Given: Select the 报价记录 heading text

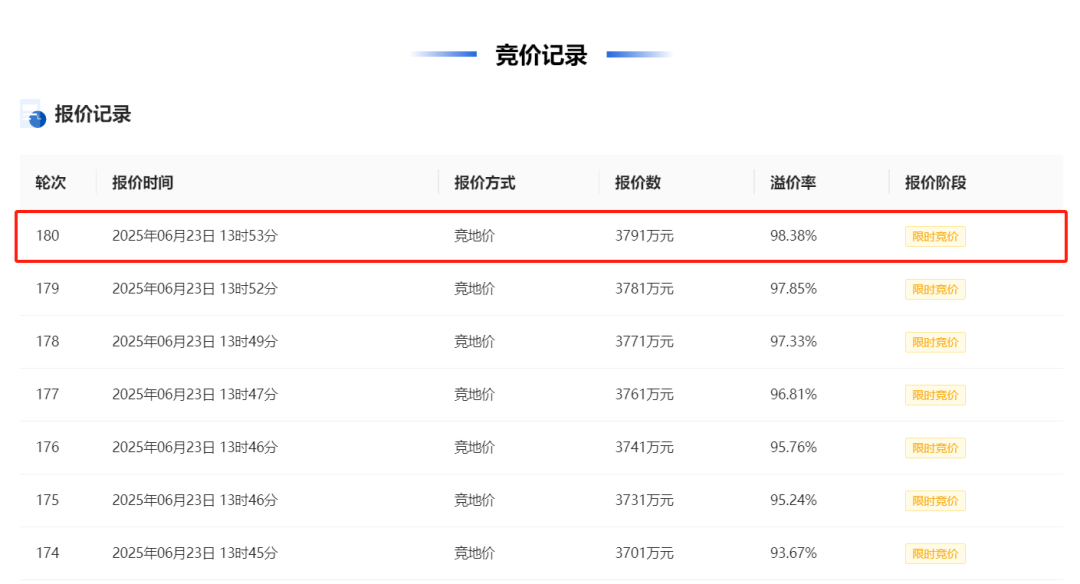Looking at the screenshot, I should (x=93, y=114).
